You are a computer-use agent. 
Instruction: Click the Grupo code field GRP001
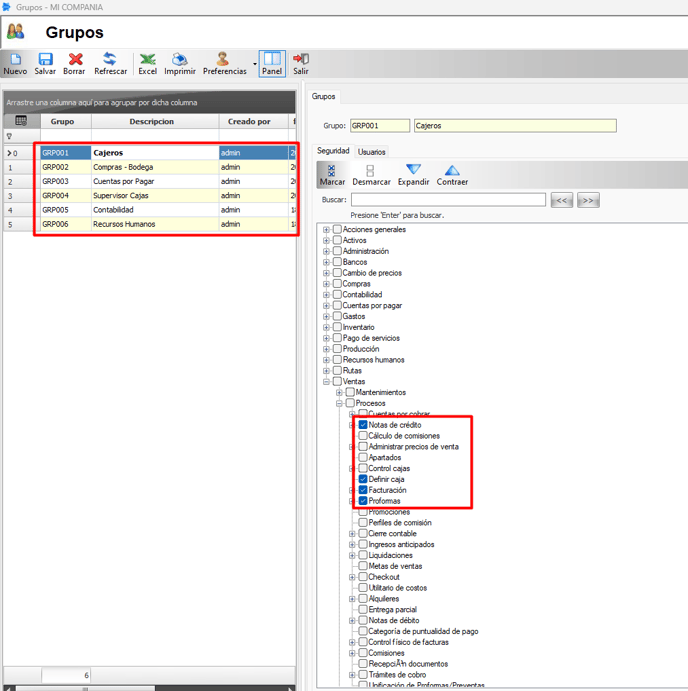click(380, 126)
